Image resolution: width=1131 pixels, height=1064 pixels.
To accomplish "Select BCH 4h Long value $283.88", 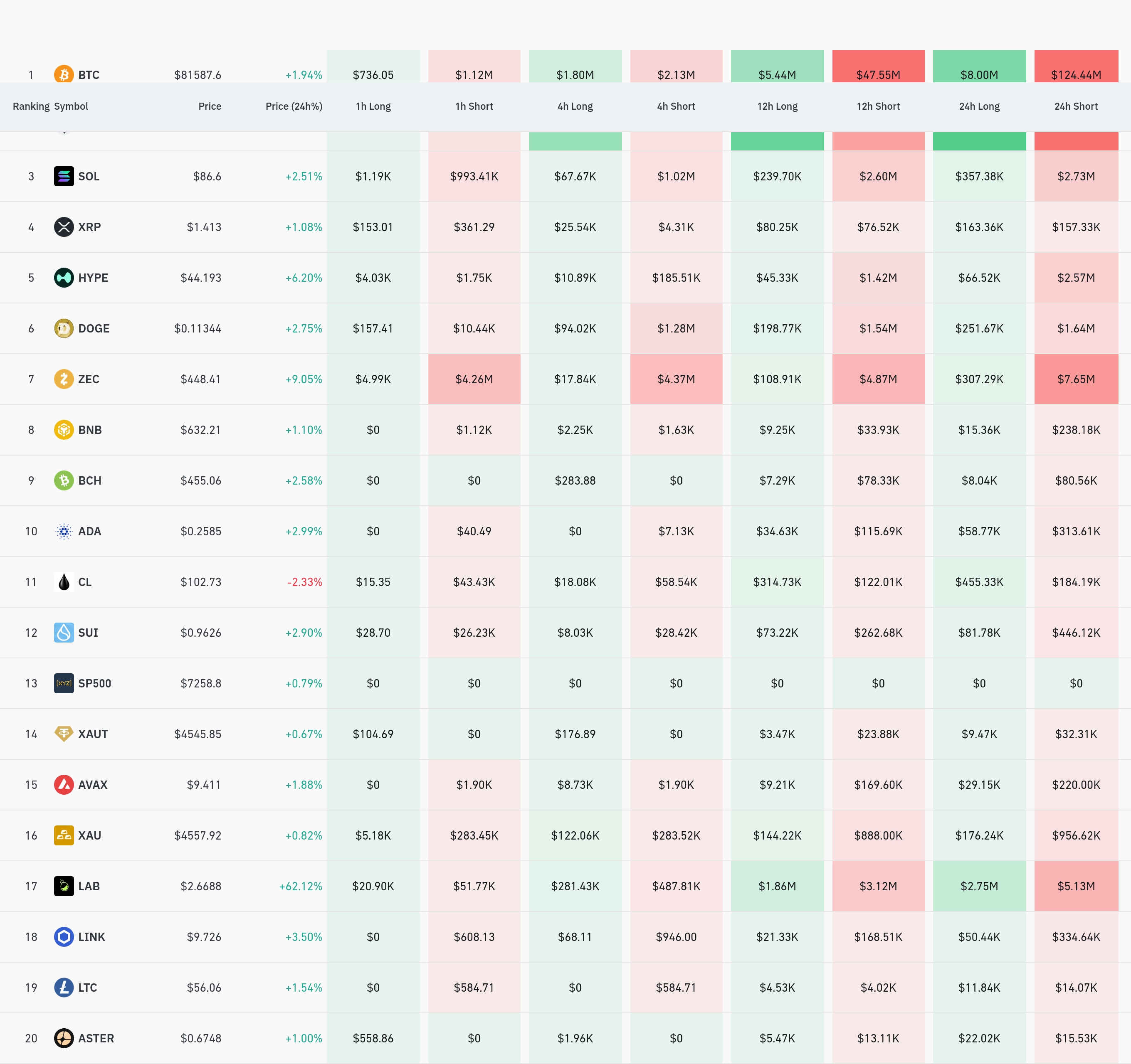I will (575, 480).
